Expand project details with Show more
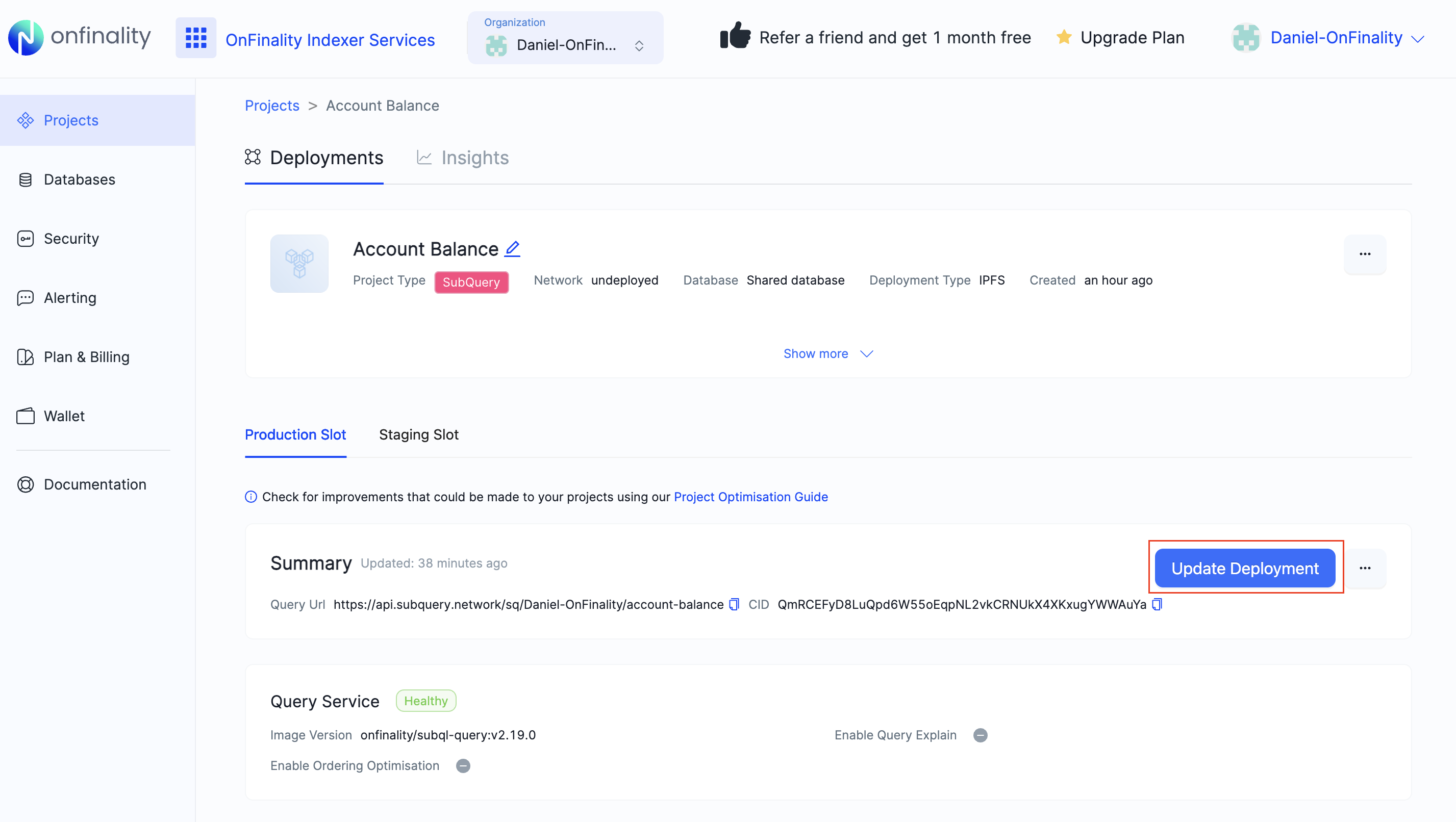 tap(827, 354)
